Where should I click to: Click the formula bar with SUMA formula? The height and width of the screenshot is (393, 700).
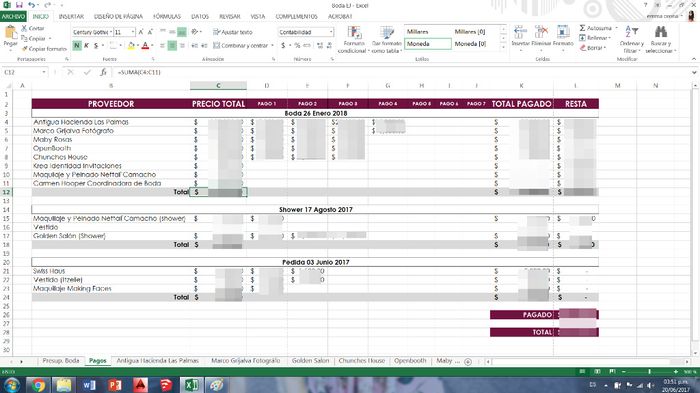coord(402,72)
